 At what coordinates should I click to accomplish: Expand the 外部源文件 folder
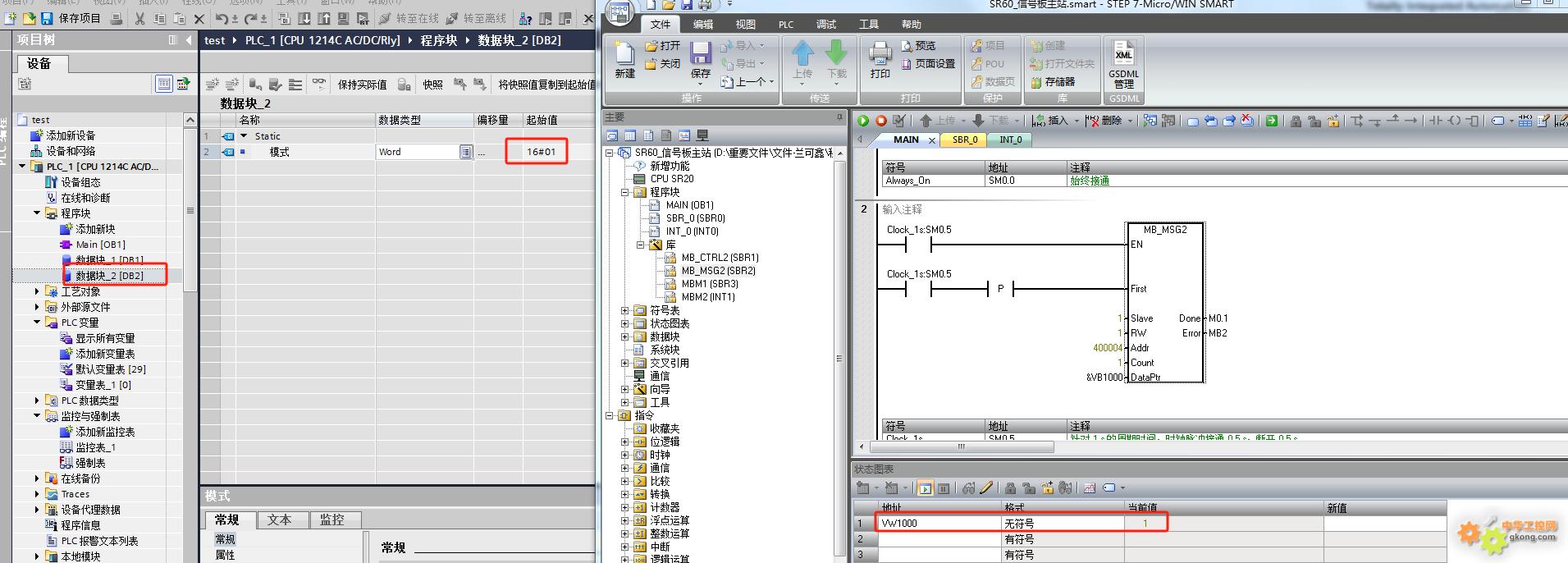tap(37, 307)
